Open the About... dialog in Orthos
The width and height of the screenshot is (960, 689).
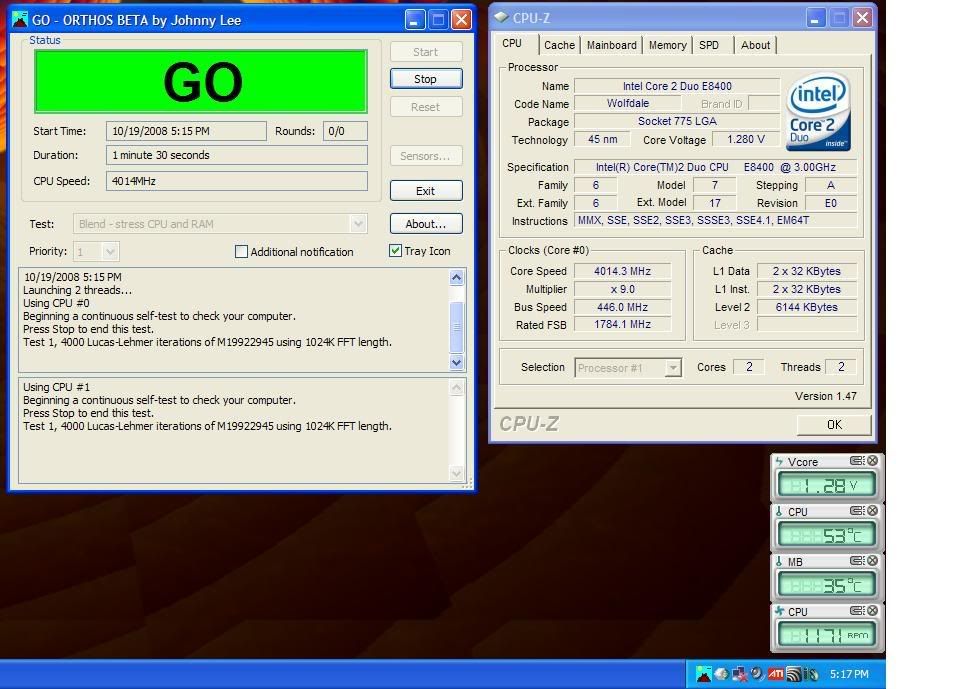426,224
